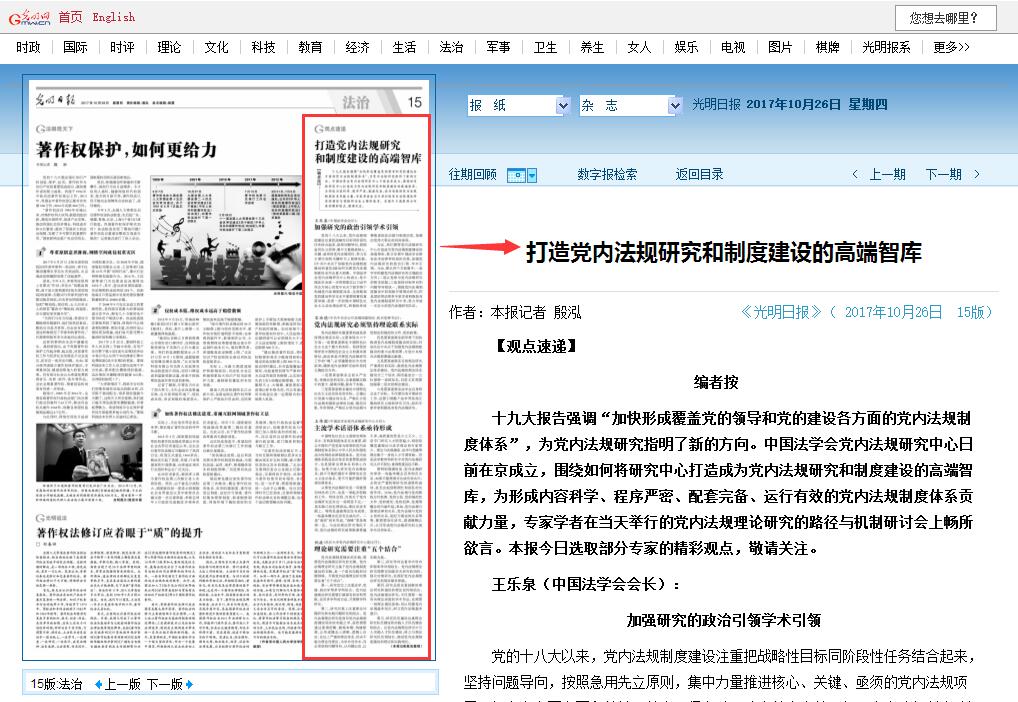Open the 《光明日报》 source link
The width and height of the screenshot is (1018, 702).
tap(782, 312)
